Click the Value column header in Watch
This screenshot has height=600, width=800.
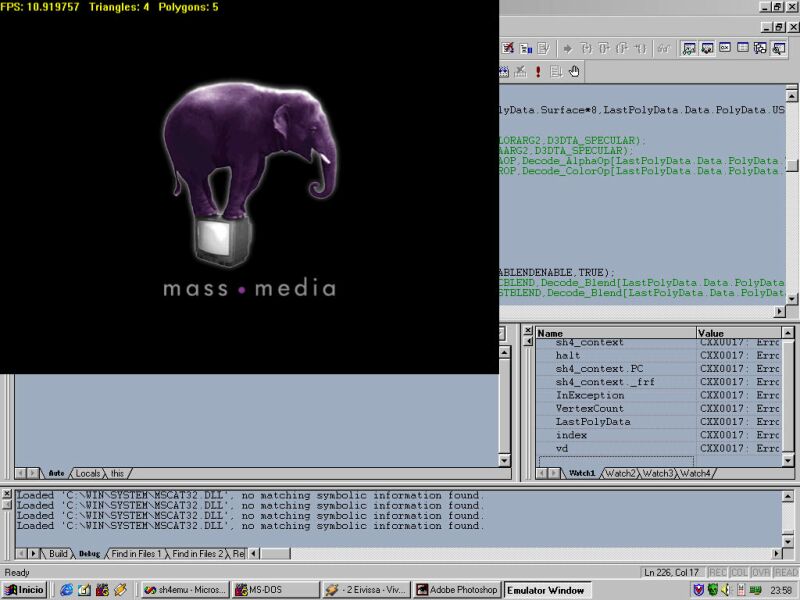click(739, 333)
